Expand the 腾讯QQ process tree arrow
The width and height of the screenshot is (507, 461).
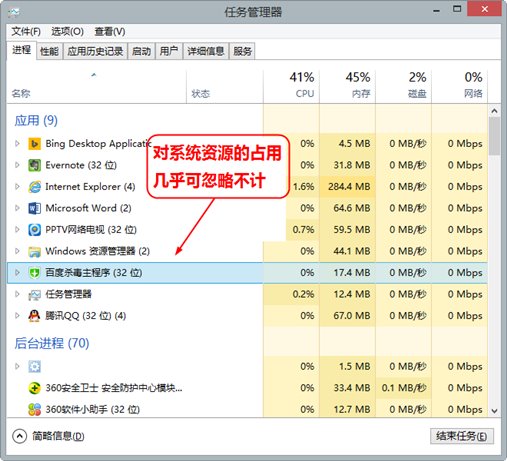pos(17,316)
